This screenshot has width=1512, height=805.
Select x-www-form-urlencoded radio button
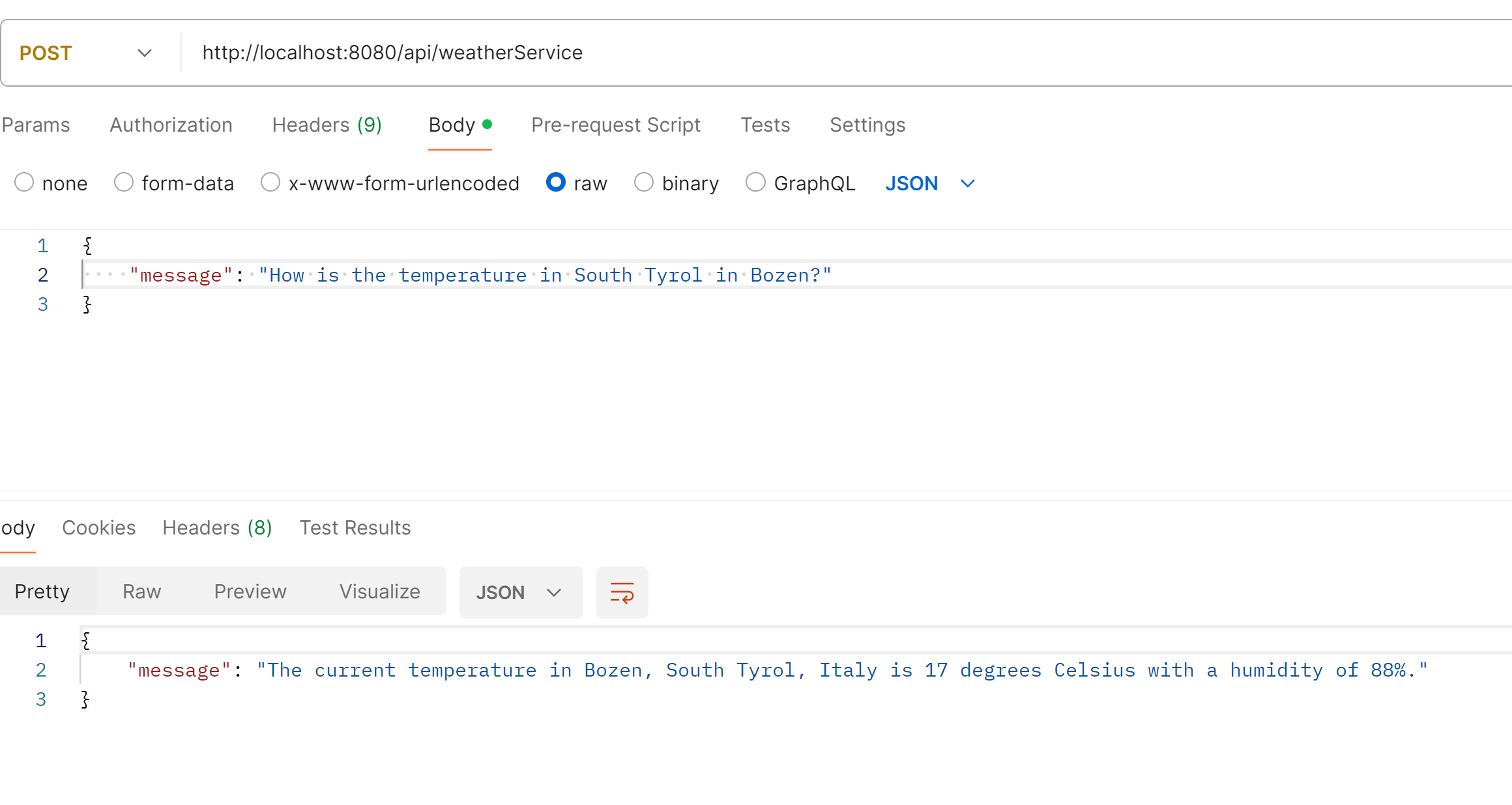[270, 183]
